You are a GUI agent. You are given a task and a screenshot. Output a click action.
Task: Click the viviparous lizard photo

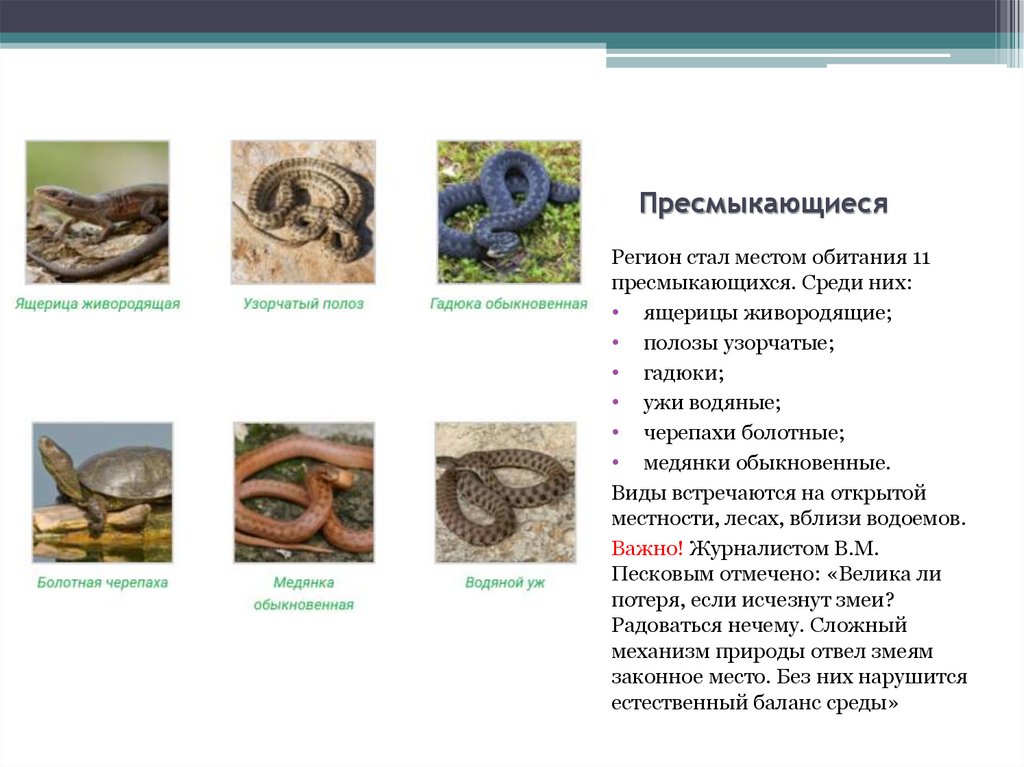coord(97,212)
